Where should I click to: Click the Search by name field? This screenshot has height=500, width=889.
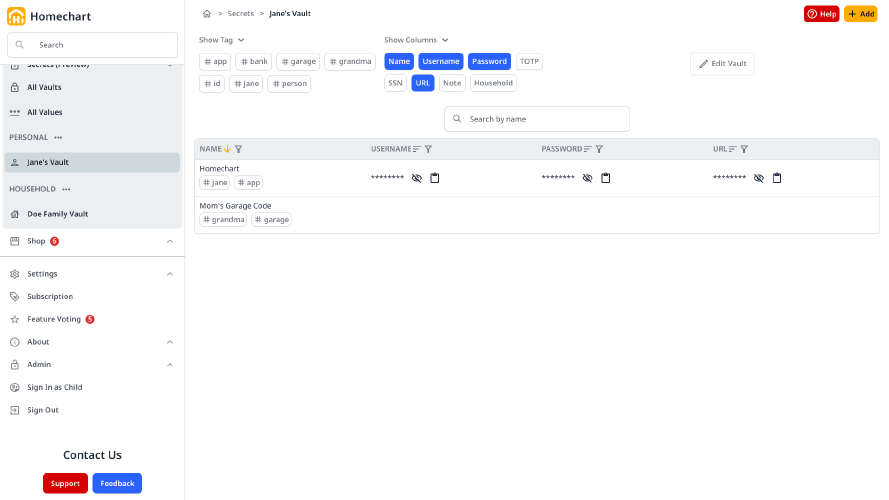(x=537, y=119)
